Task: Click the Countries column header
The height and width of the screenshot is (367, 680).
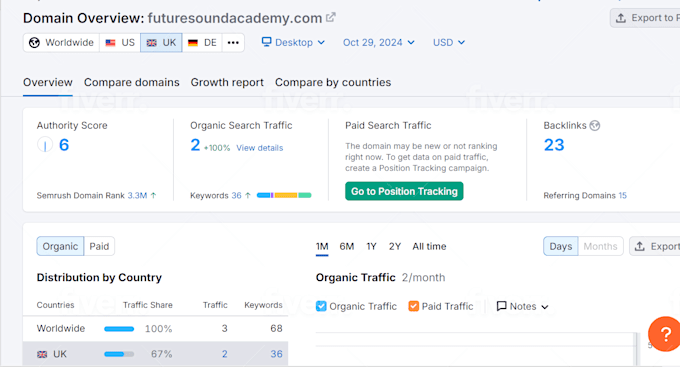Action: [55, 305]
